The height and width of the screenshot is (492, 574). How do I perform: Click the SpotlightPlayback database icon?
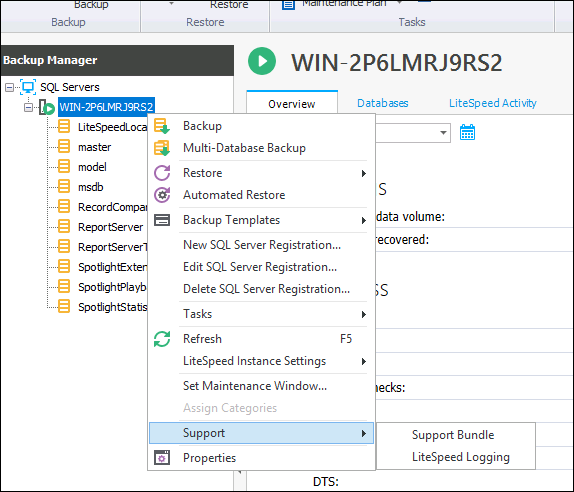(x=64, y=286)
